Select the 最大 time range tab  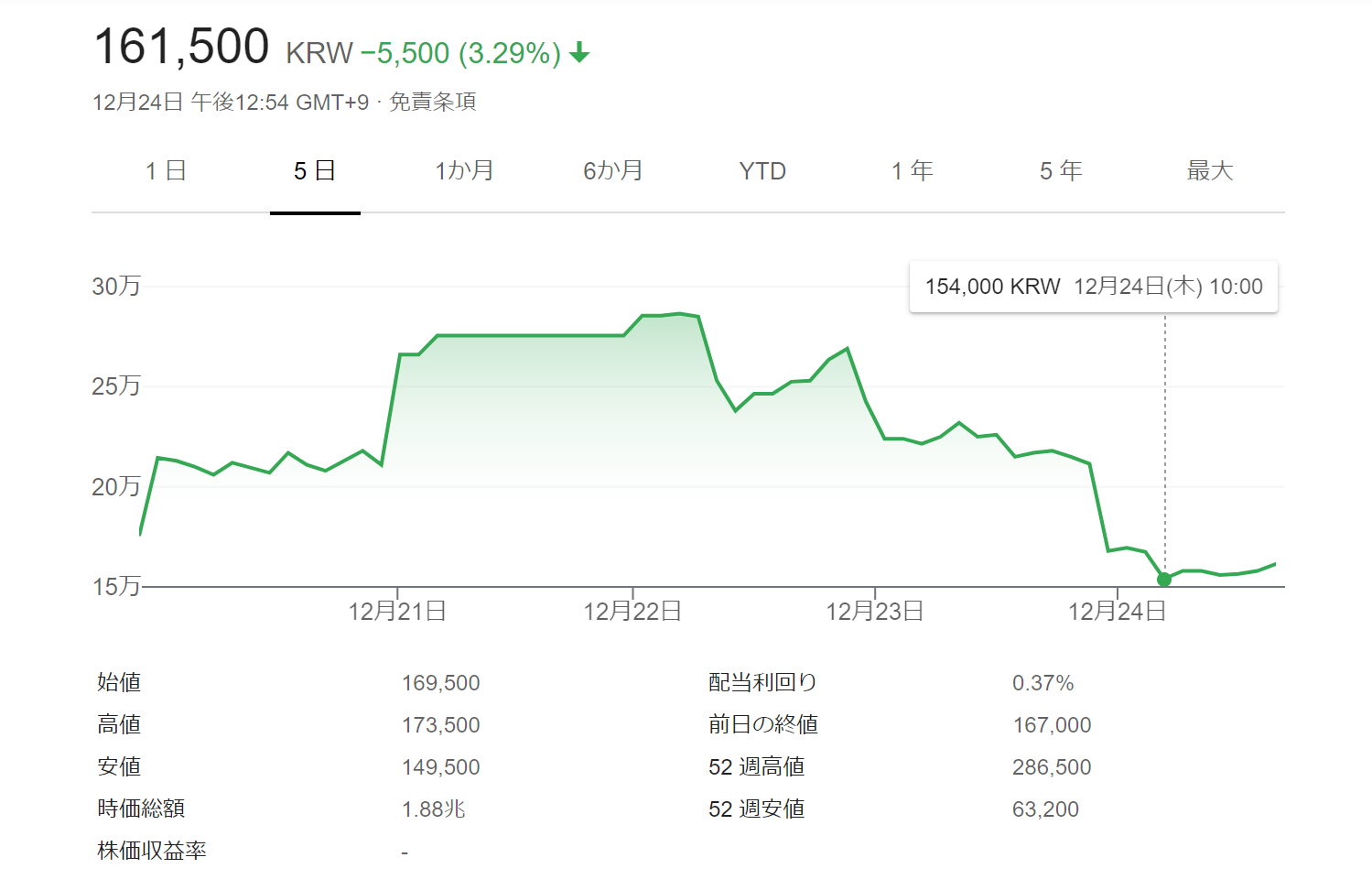coord(1210,171)
